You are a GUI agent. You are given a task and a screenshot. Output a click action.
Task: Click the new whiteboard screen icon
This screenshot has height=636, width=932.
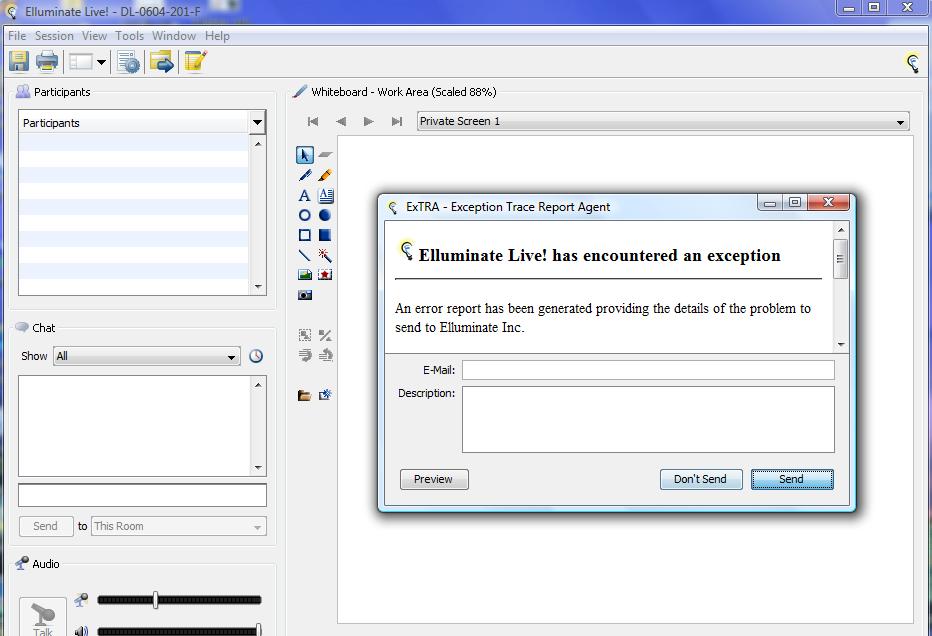325,395
